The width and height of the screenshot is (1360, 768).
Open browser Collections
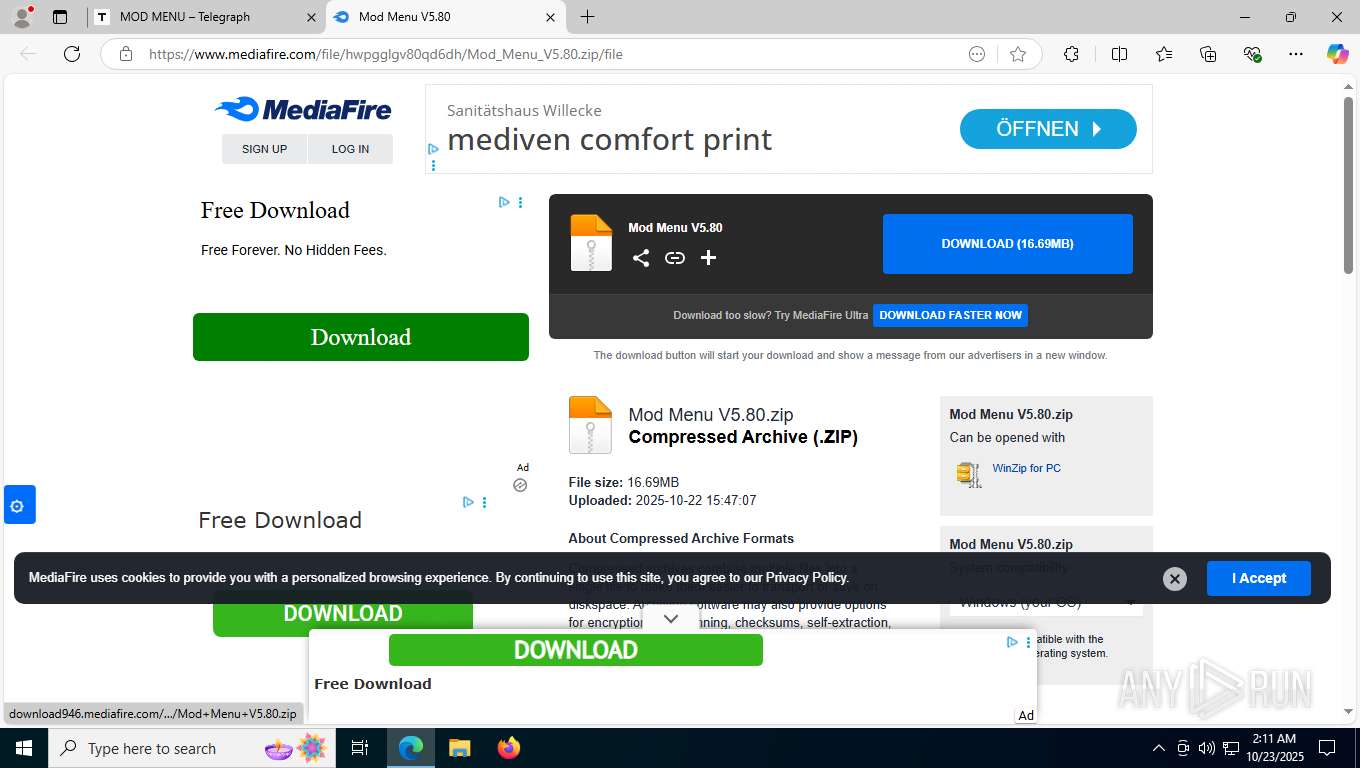click(1208, 54)
